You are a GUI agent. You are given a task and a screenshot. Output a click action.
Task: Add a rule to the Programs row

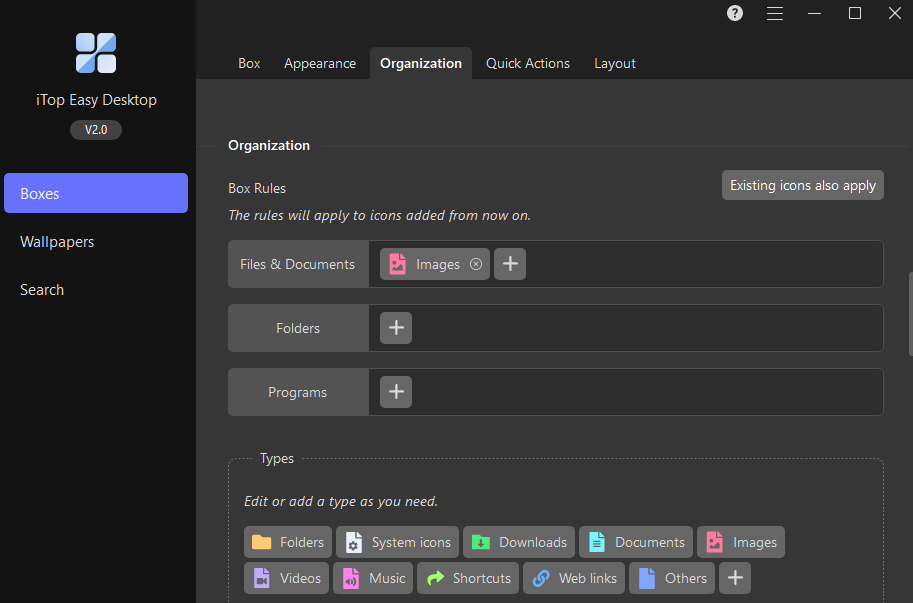coord(396,392)
